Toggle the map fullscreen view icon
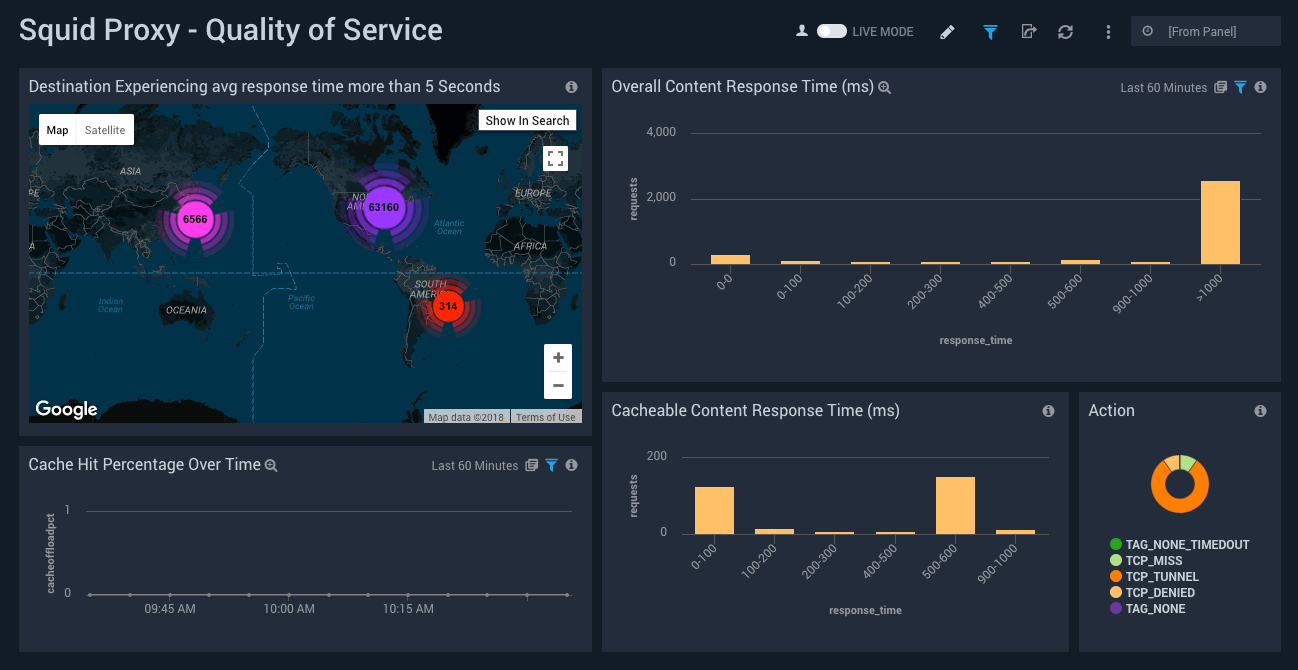This screenshot has height=670, width=1298. click(556, 159)
